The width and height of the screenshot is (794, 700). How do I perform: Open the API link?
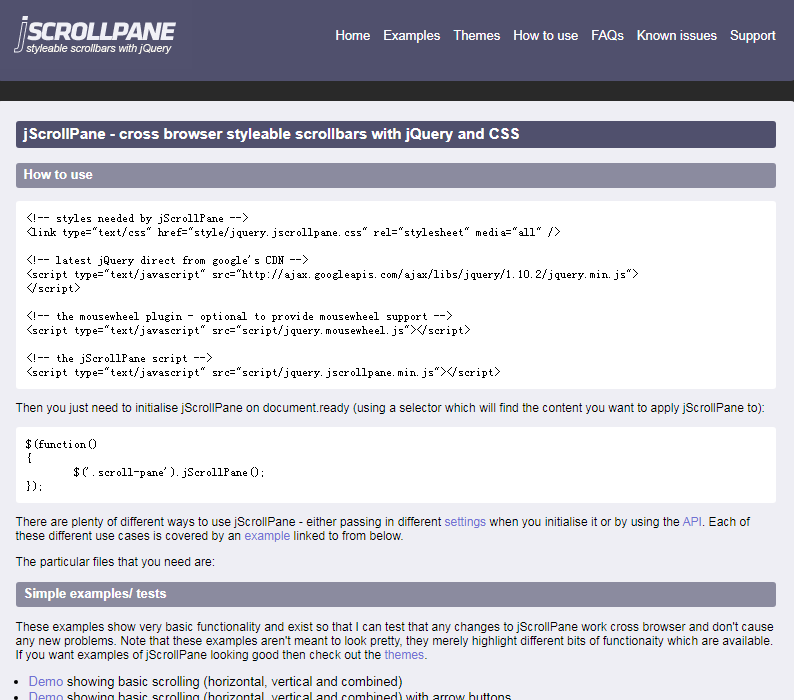692,522
